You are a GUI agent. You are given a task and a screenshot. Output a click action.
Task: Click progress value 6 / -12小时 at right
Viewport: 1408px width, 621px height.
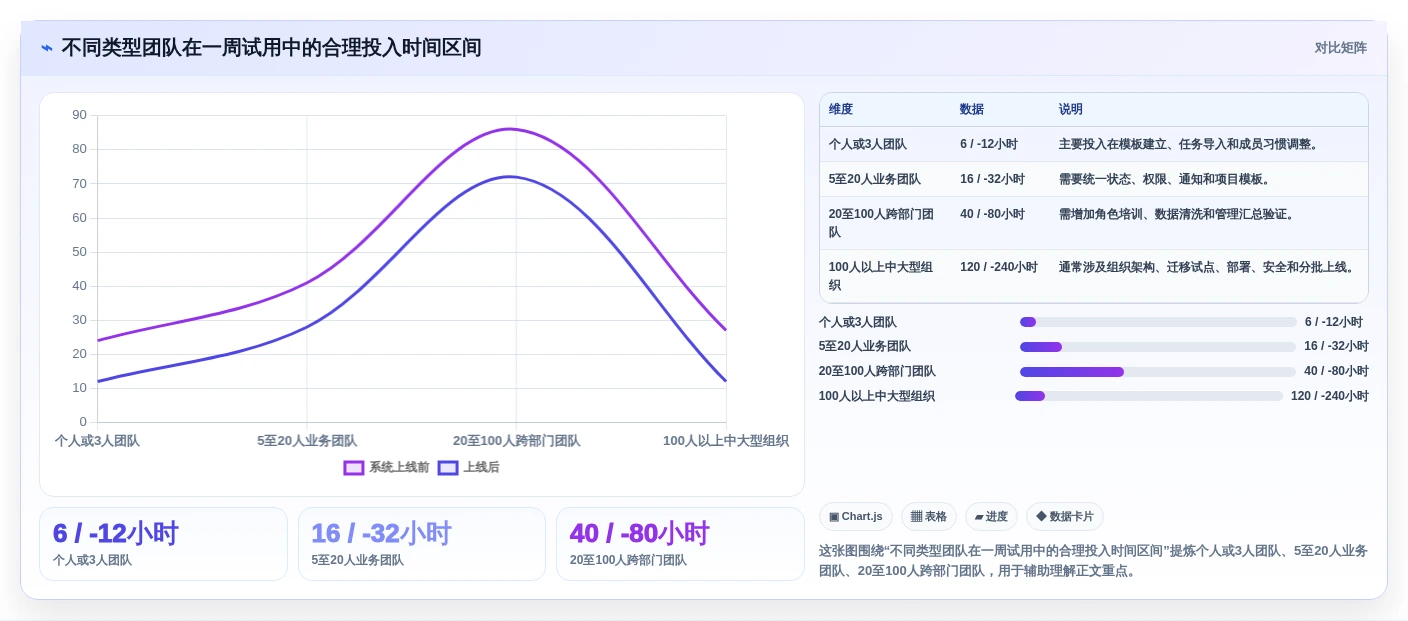(1334, 322)
